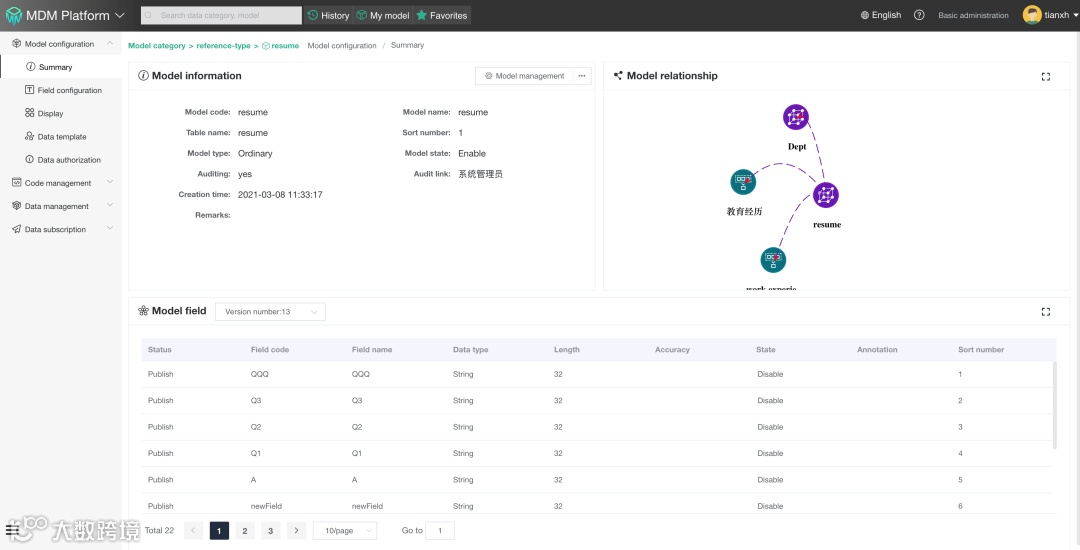Open the help question mark icon
1080x550 pixels.
[x=919, y=15]
